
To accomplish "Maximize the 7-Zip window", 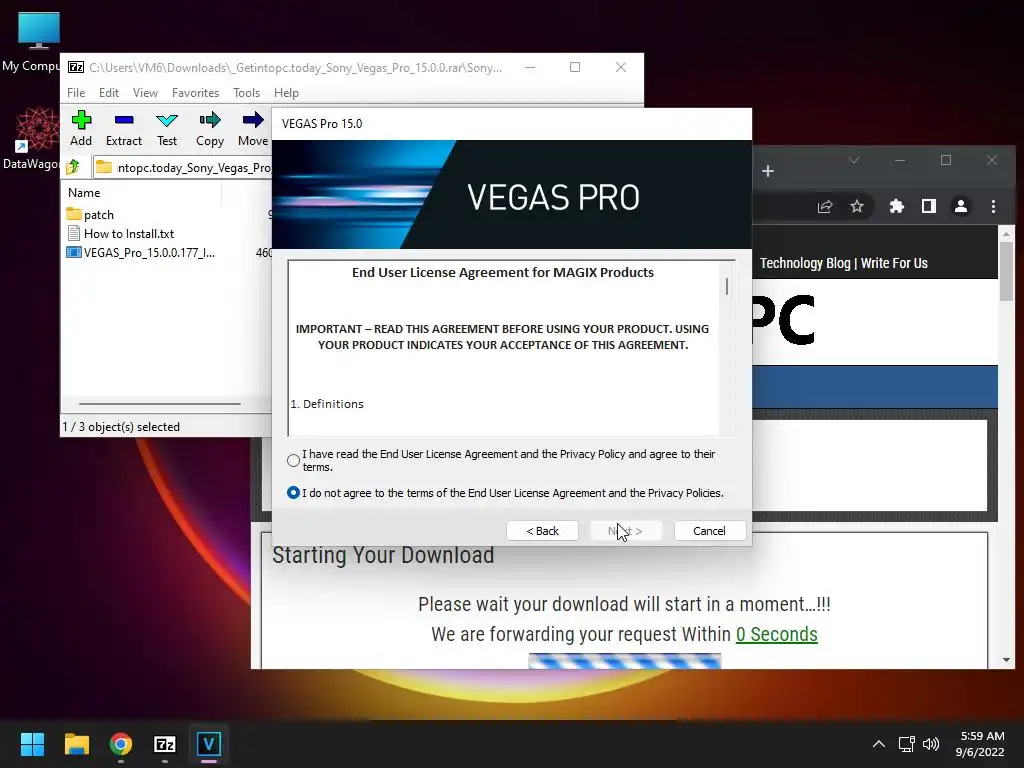I will pos(575,67).
